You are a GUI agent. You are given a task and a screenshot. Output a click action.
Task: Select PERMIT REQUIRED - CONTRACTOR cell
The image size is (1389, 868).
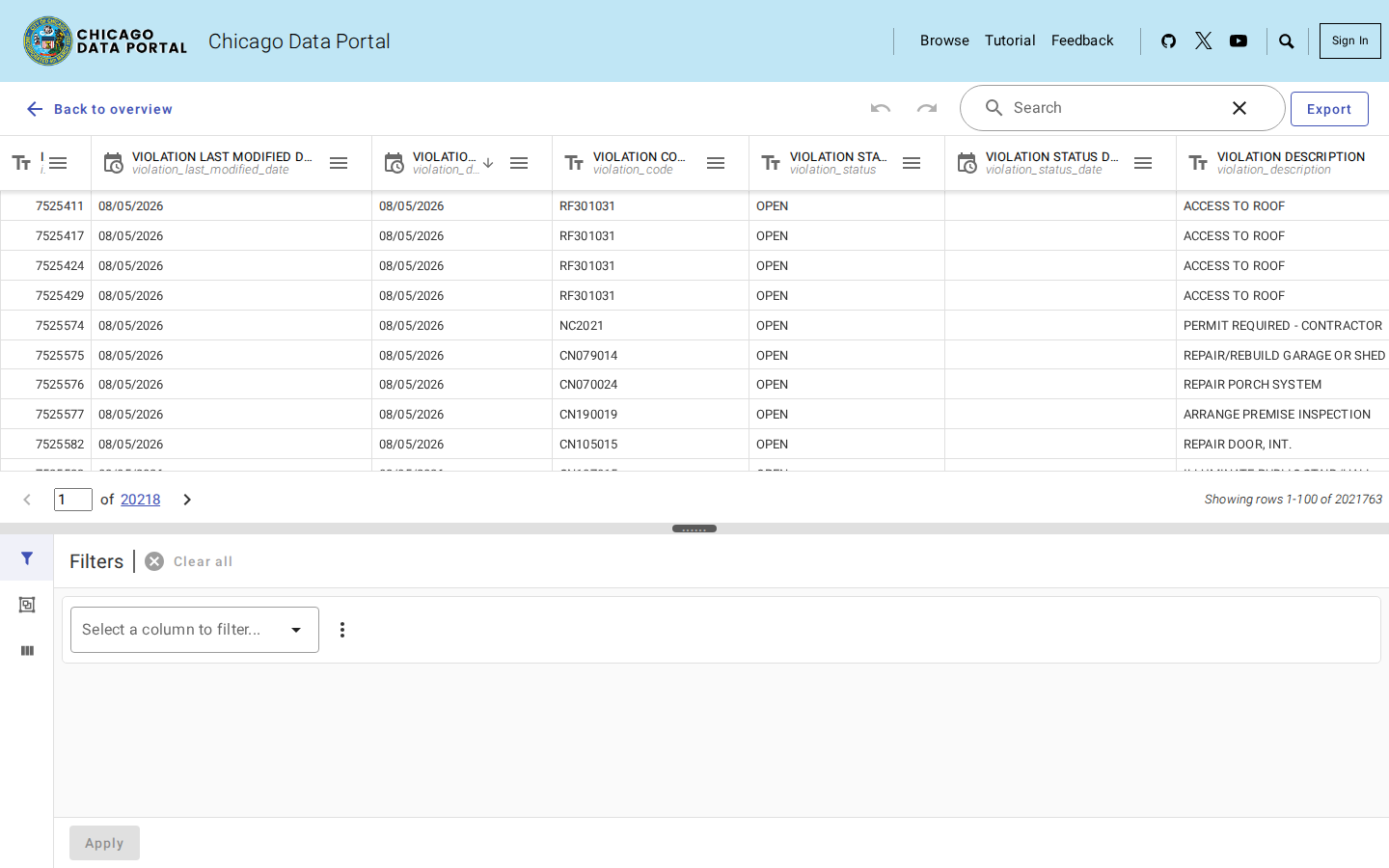coord(1283,325)
